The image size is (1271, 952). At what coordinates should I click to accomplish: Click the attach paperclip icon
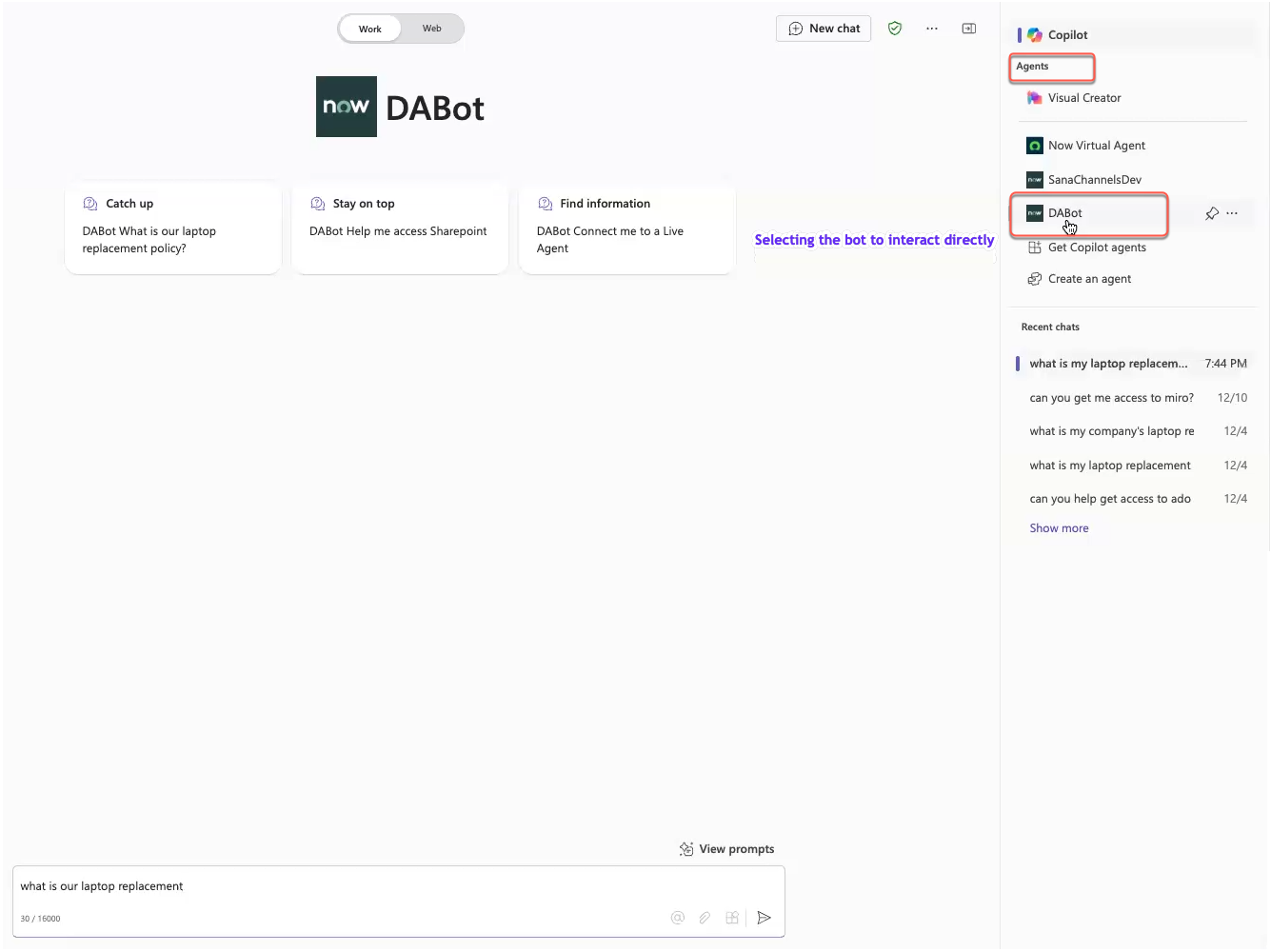[x=705, y=918]
